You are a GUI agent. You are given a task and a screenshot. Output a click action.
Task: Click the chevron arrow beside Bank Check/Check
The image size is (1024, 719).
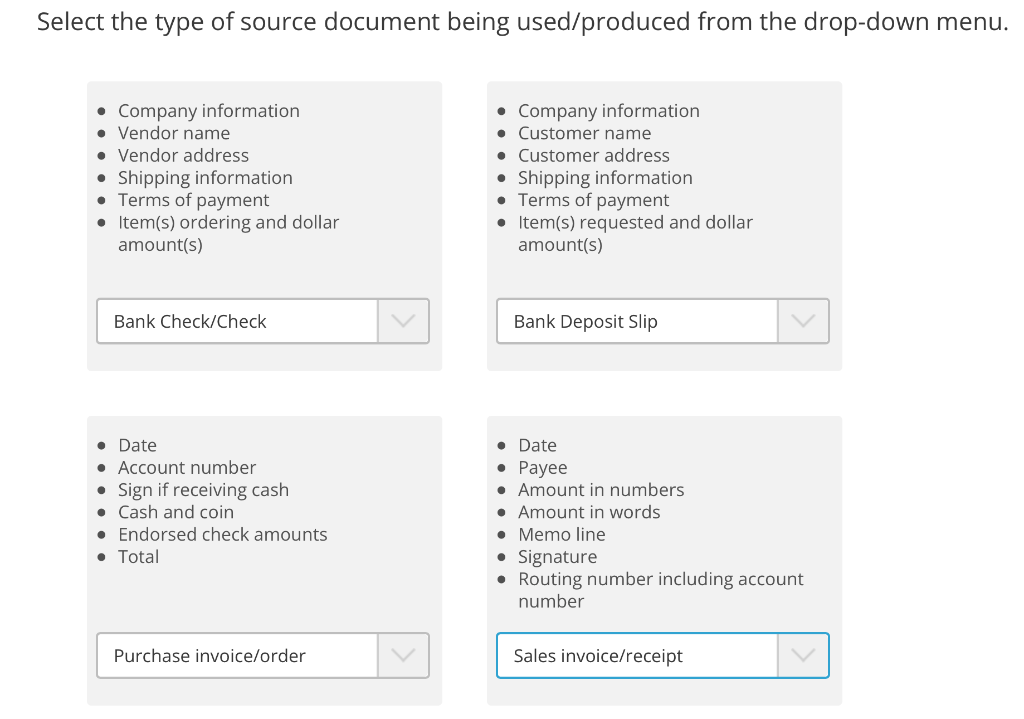click(x=403, y=321)
